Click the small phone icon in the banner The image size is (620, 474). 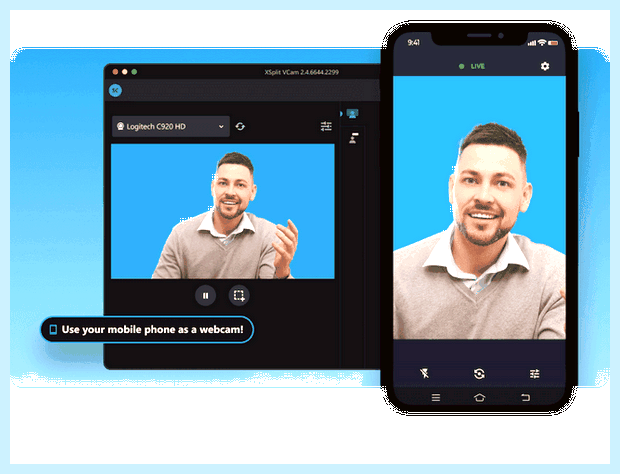click(x=53, y=329)
